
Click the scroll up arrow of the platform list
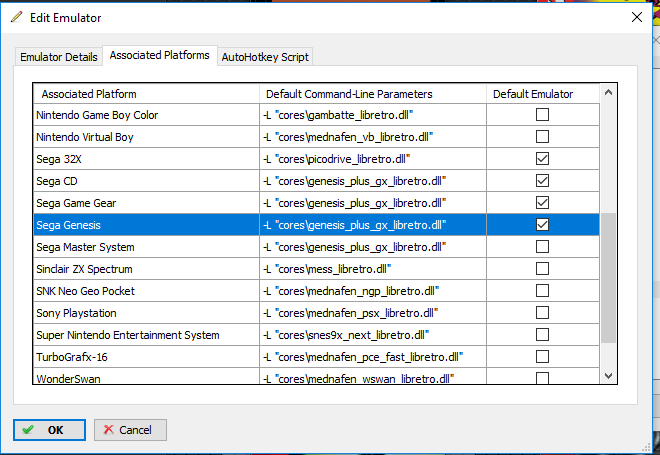point(608,92)
